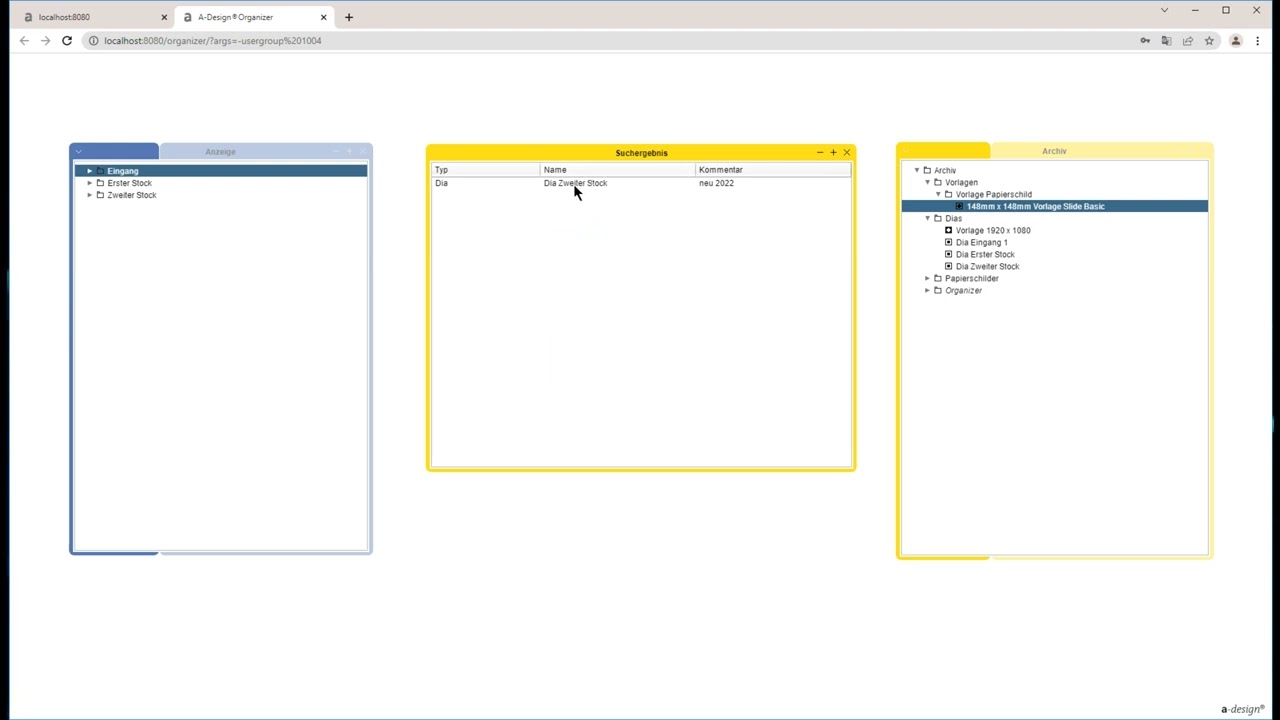Open a new browser tab
Screen dimensions: 1280x720
coord(349,17)
